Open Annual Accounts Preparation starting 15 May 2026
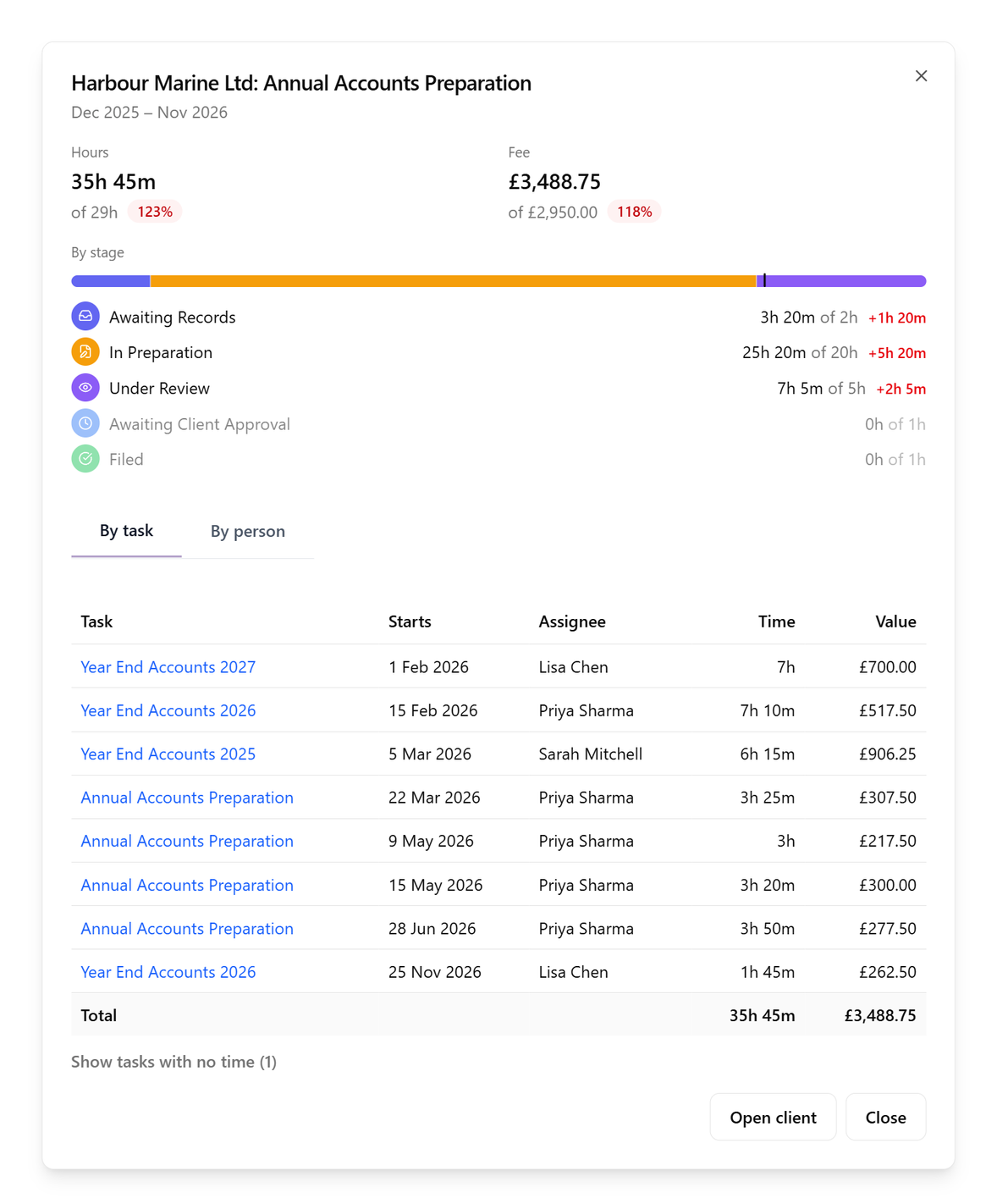Viewport: 997px width, 1204px height. (x=187, y=885)
